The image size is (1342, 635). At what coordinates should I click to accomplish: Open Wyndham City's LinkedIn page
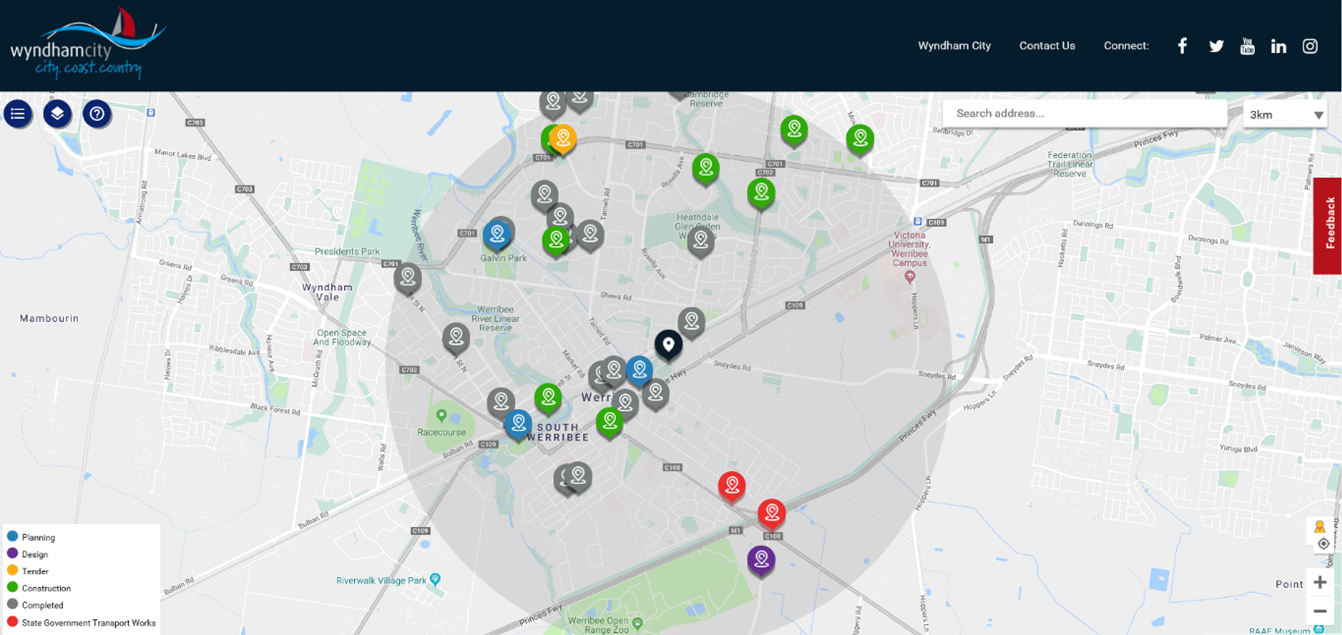point(1278,46)
